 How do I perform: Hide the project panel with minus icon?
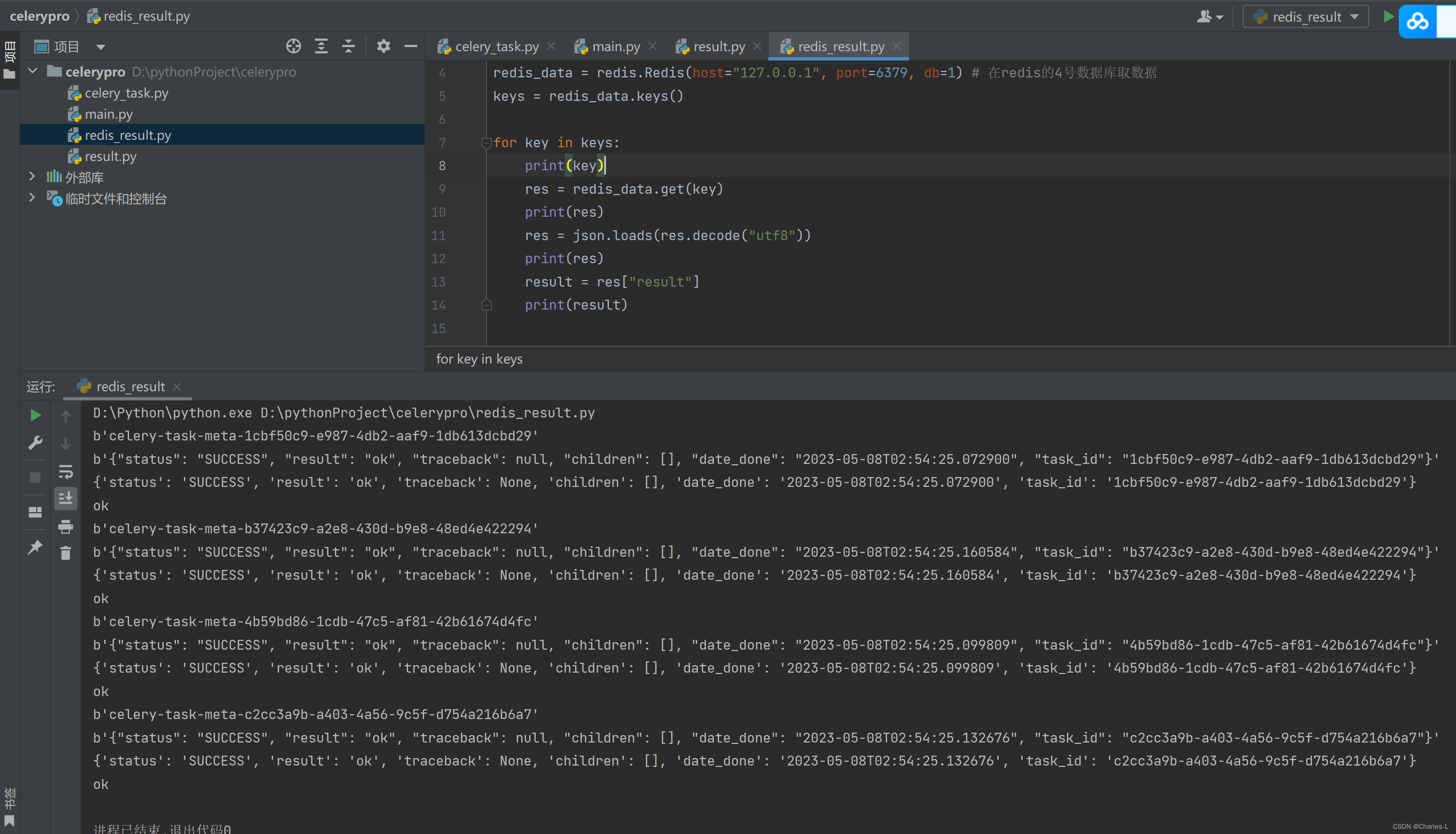click(411, 46)
